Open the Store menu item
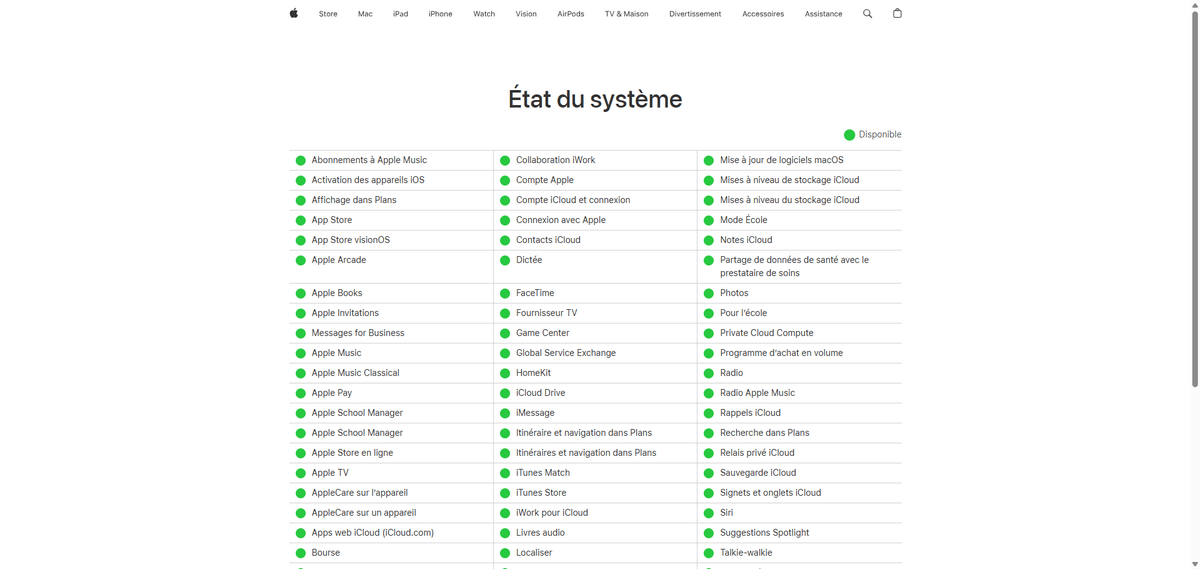 [328, 14]
